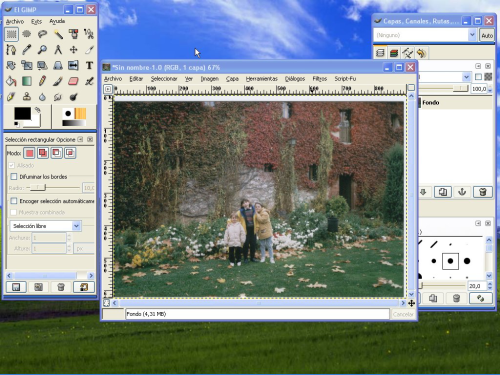The width and height of the screenshot is (500, 375).
Task: Open the Herramientas menu
Action: (x=262, y=79)
